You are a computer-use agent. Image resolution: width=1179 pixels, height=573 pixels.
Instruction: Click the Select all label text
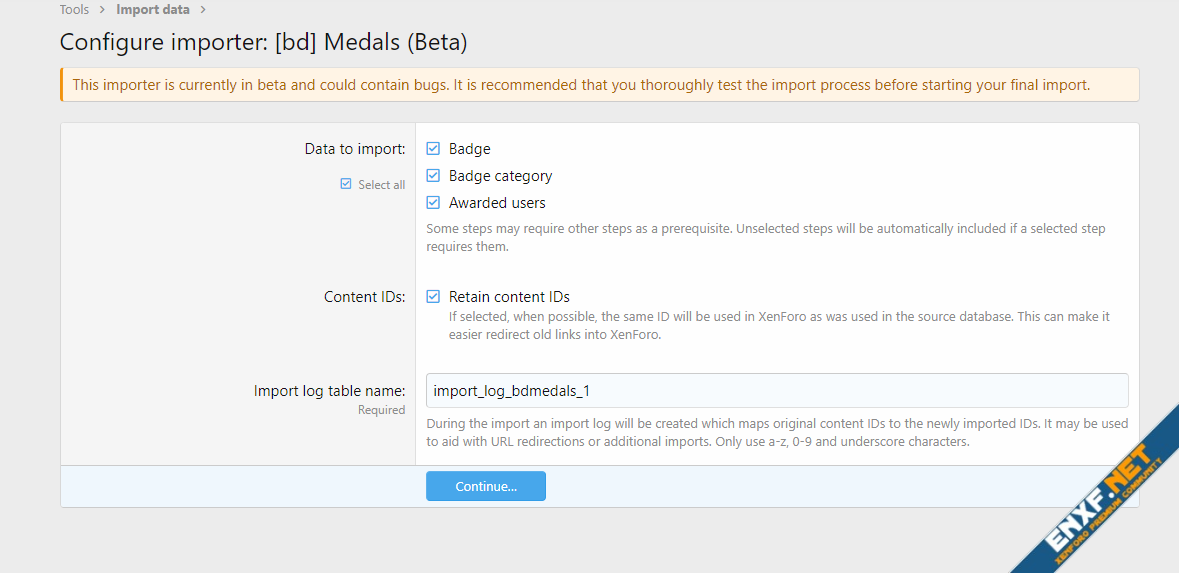click(x=381, y=185)
